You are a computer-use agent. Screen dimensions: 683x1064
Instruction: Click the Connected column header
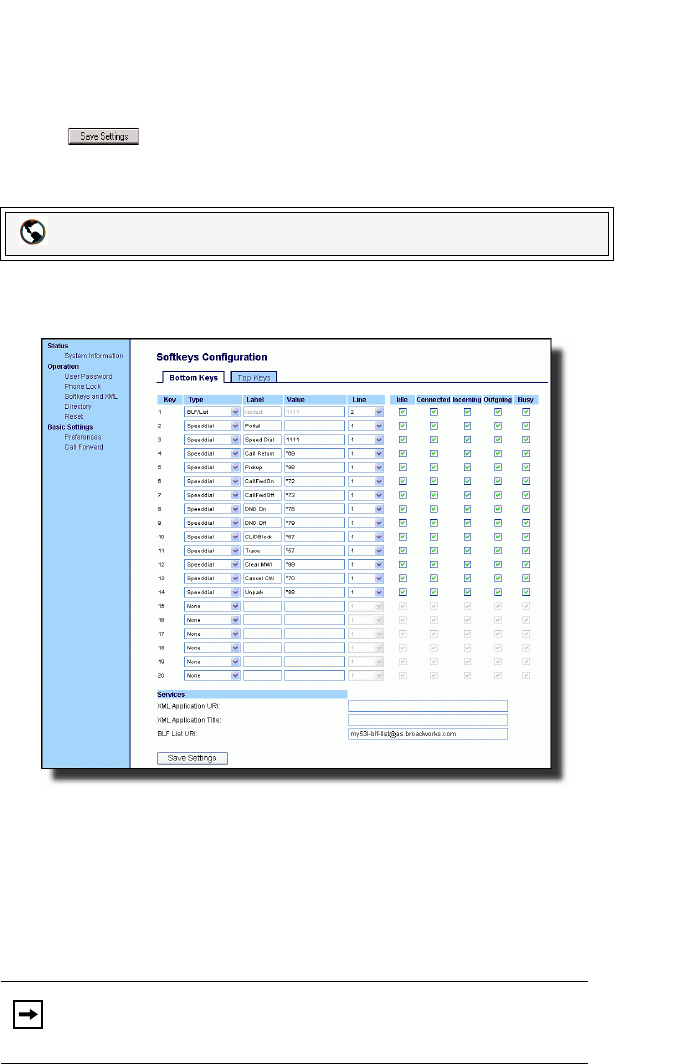433,400
